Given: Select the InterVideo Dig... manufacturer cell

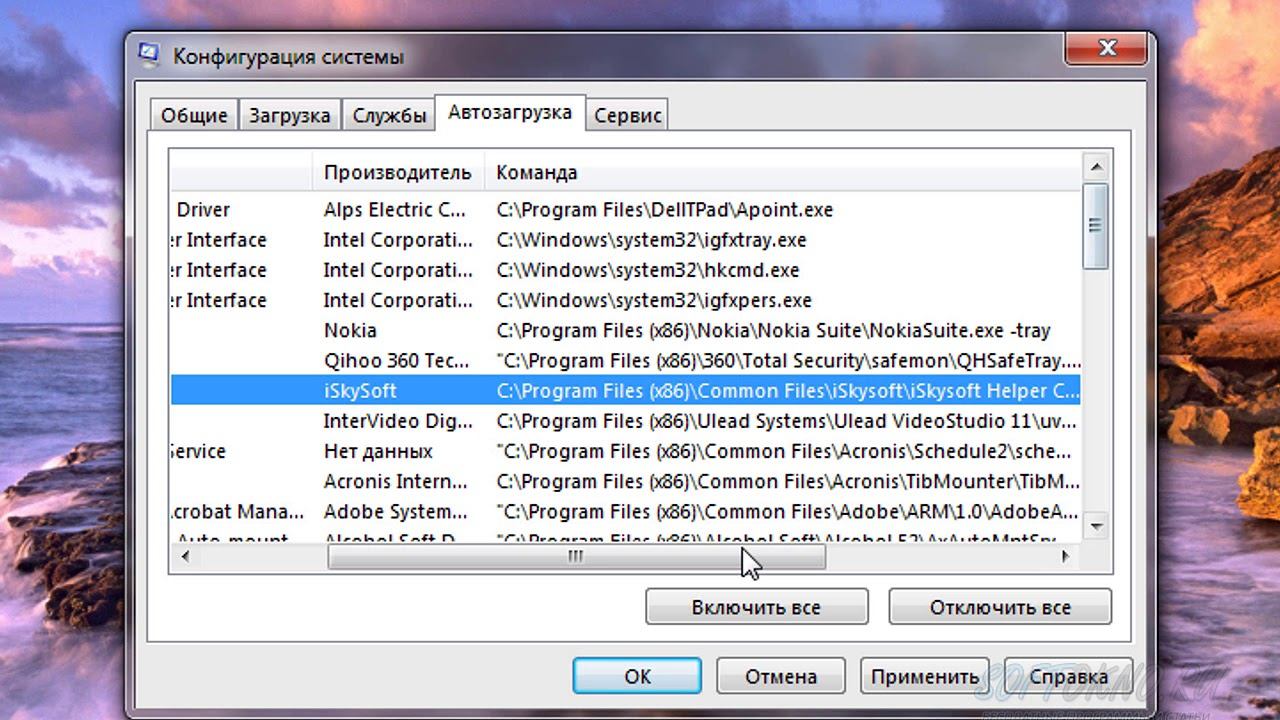Looking at the screenshot, I should pos(397,420).
